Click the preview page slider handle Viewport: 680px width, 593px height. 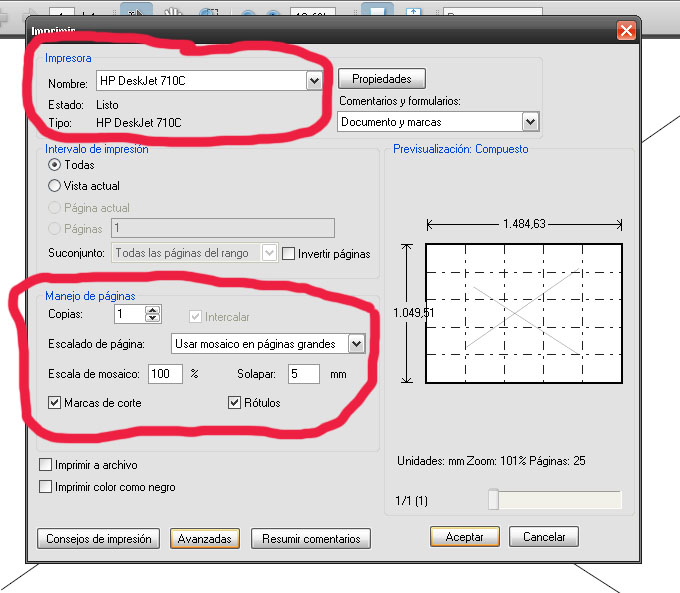493,500
